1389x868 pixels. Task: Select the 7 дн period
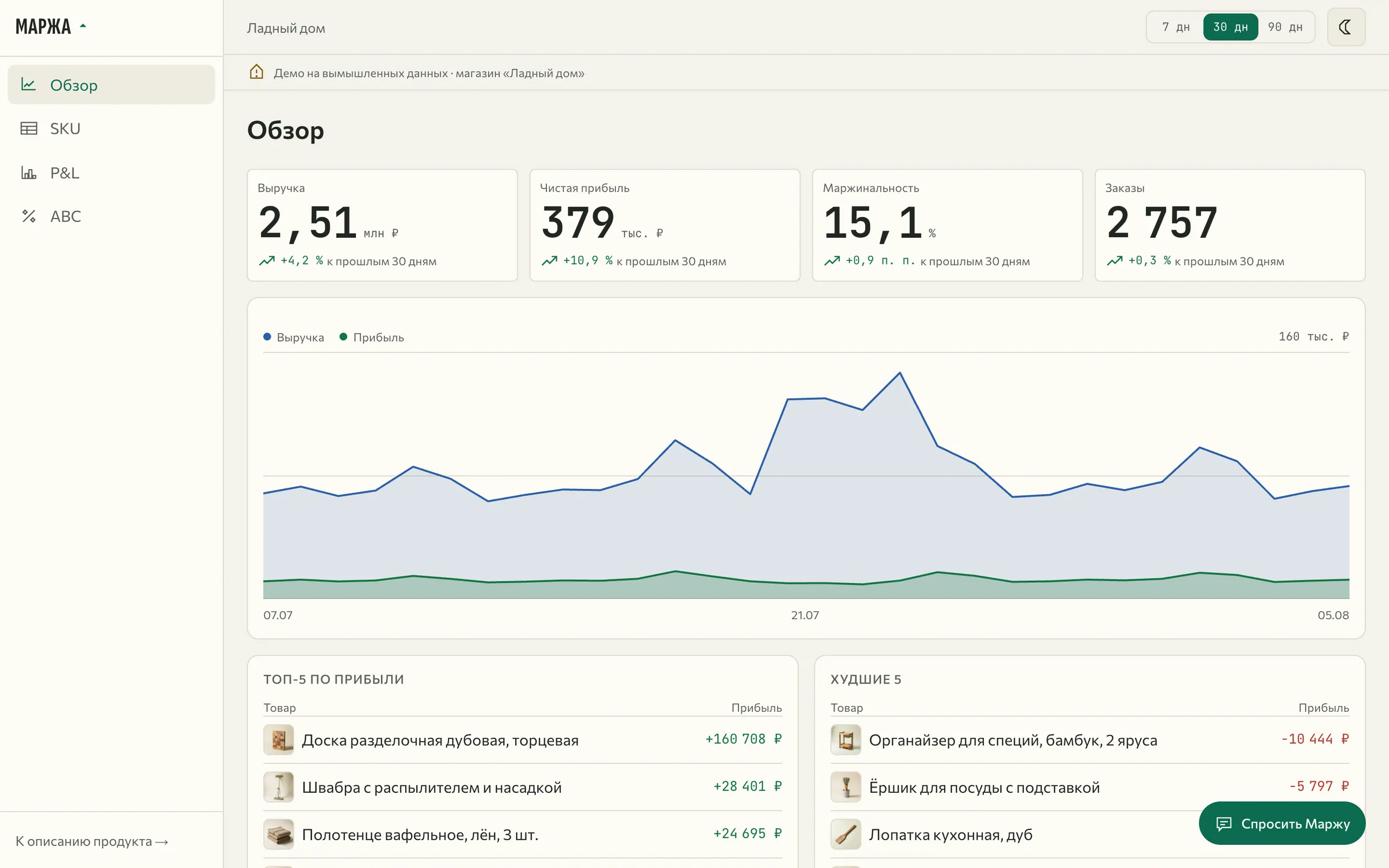pos(1175,27)
